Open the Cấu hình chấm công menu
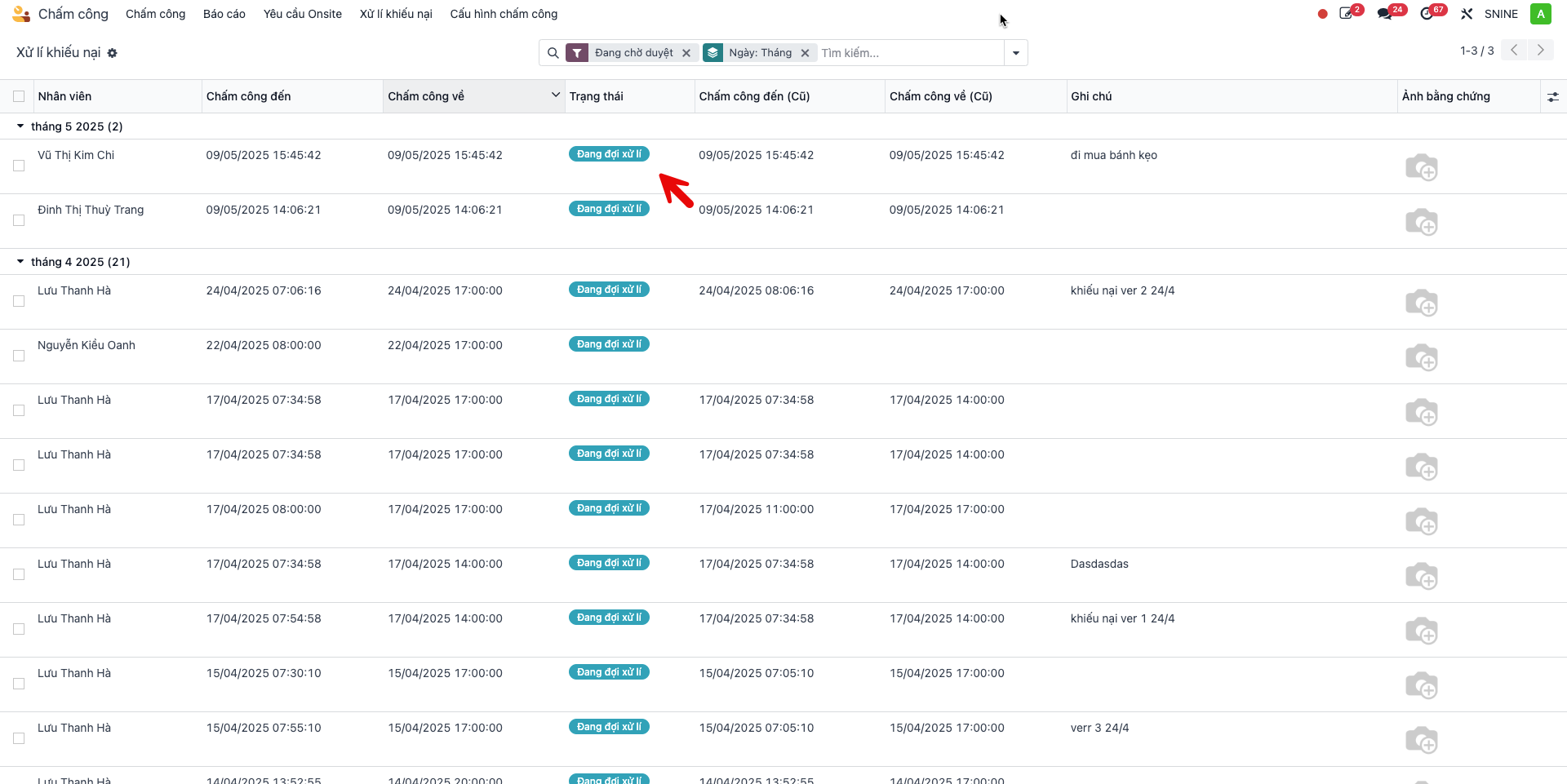The image size is (1567, 784). (504, 14)
